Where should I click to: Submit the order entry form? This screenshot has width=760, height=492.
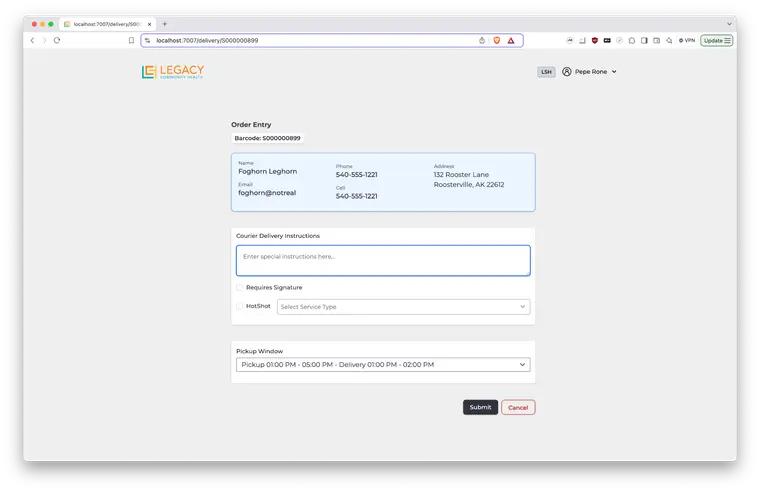(x=480, y=407)
